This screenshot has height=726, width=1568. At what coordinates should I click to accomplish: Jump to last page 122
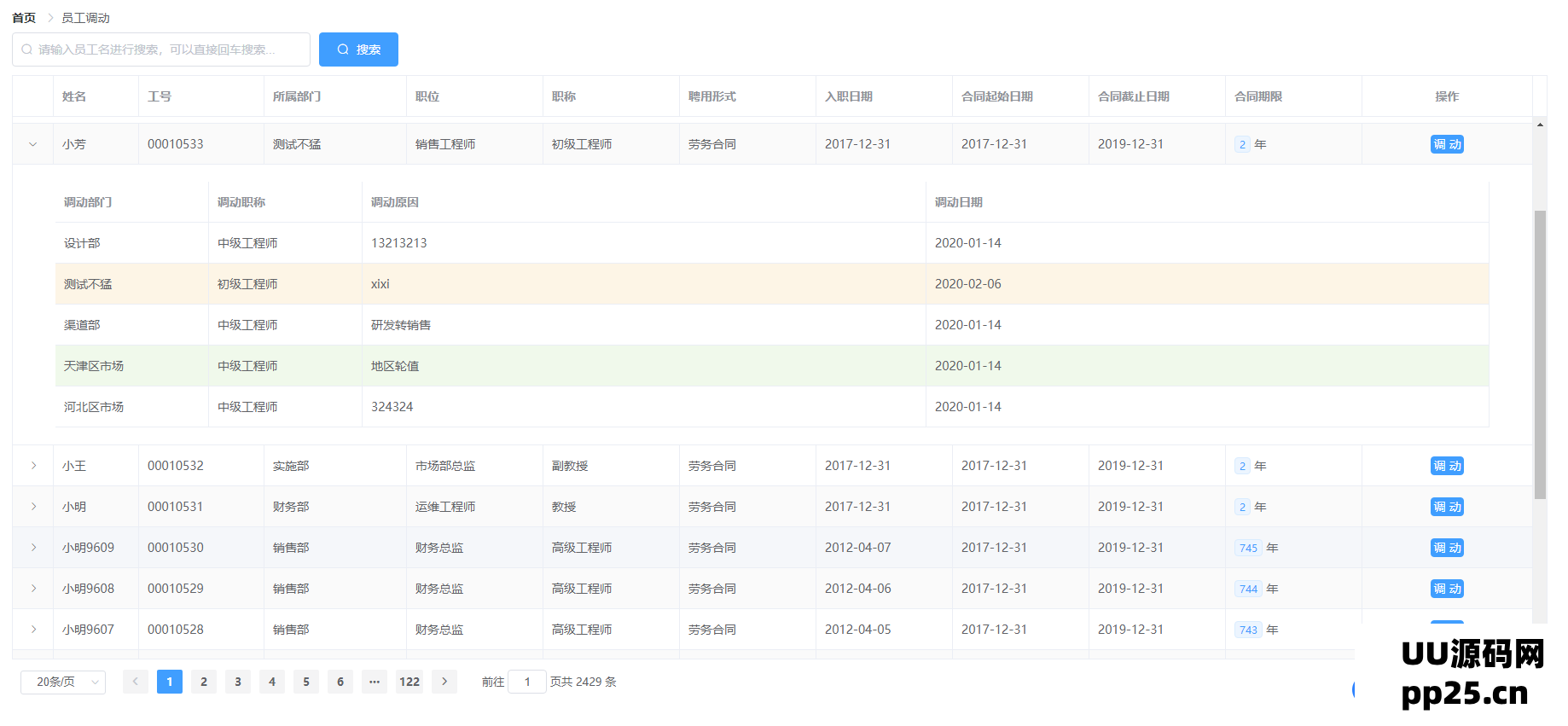tap(409, 682)
